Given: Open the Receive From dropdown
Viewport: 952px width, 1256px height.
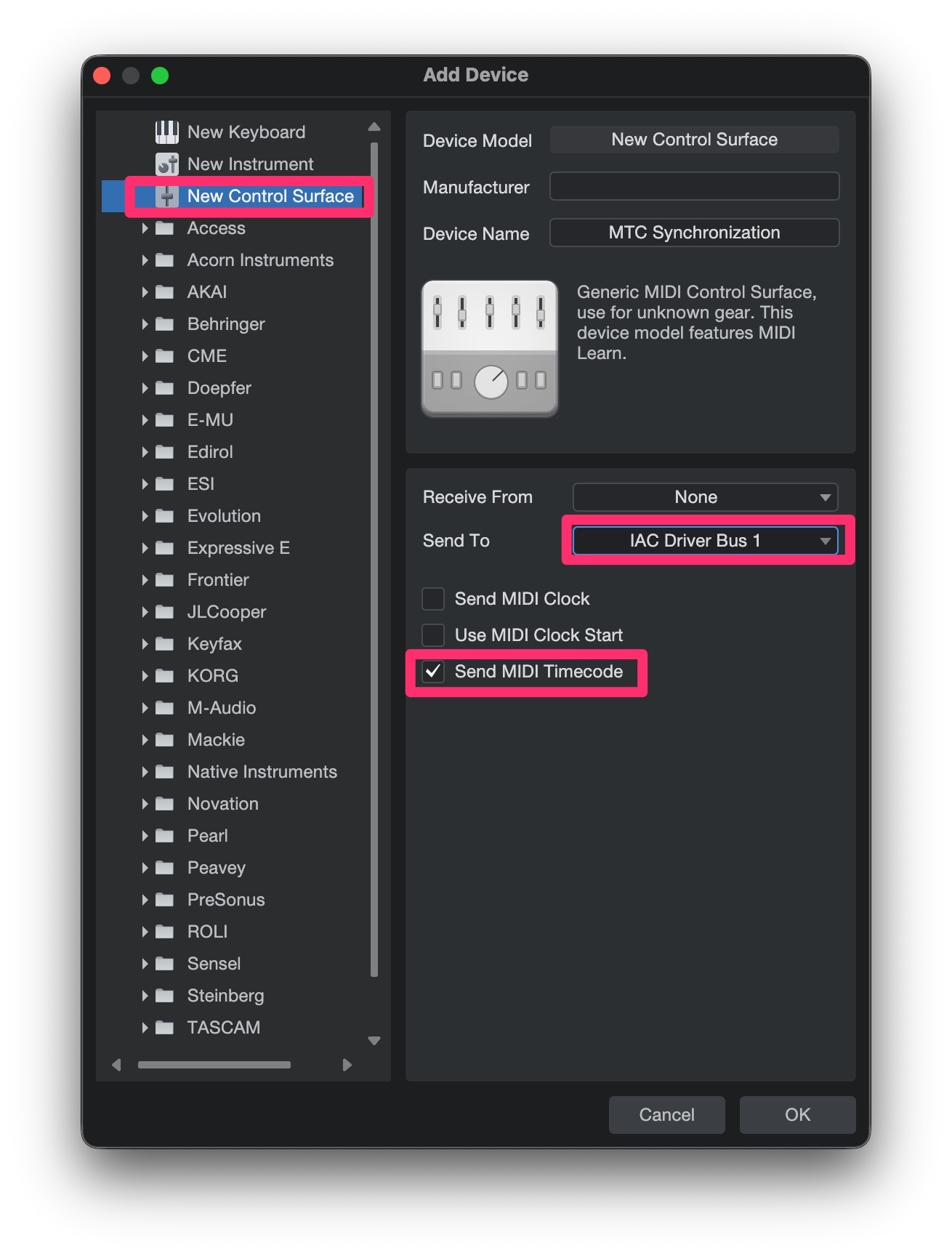Looking at the screenshot, I should (704, 497).
